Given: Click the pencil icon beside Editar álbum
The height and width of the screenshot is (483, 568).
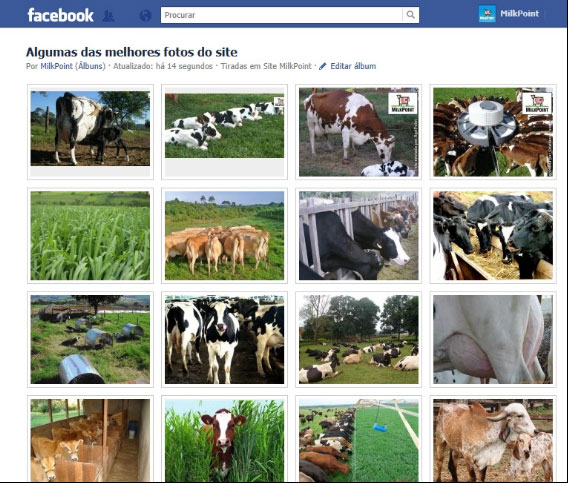Looking at the screenshot, I should [323, 66].
